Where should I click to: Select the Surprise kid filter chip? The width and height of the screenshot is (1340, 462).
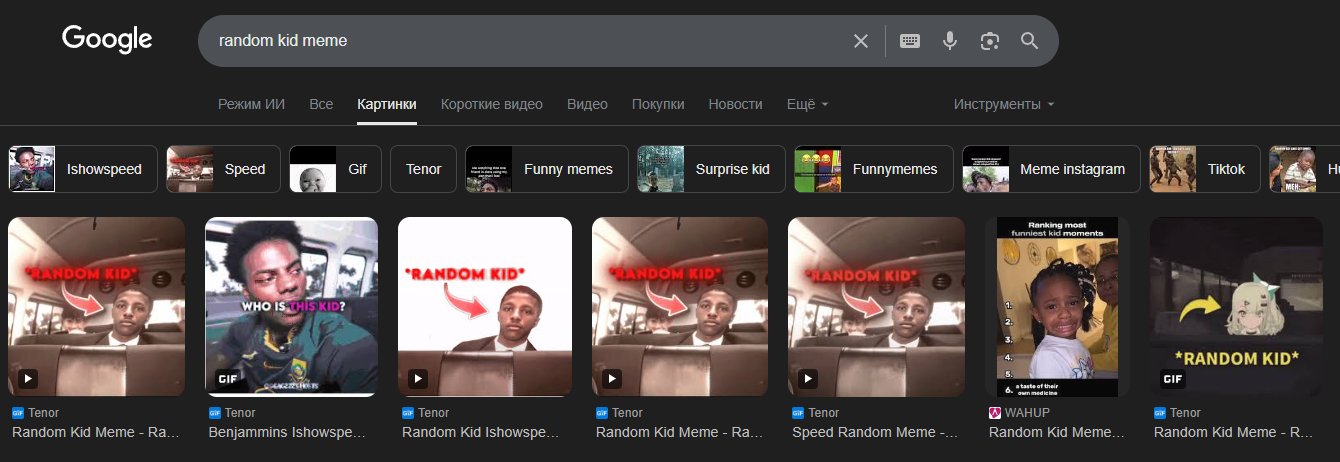coord(711,169)
